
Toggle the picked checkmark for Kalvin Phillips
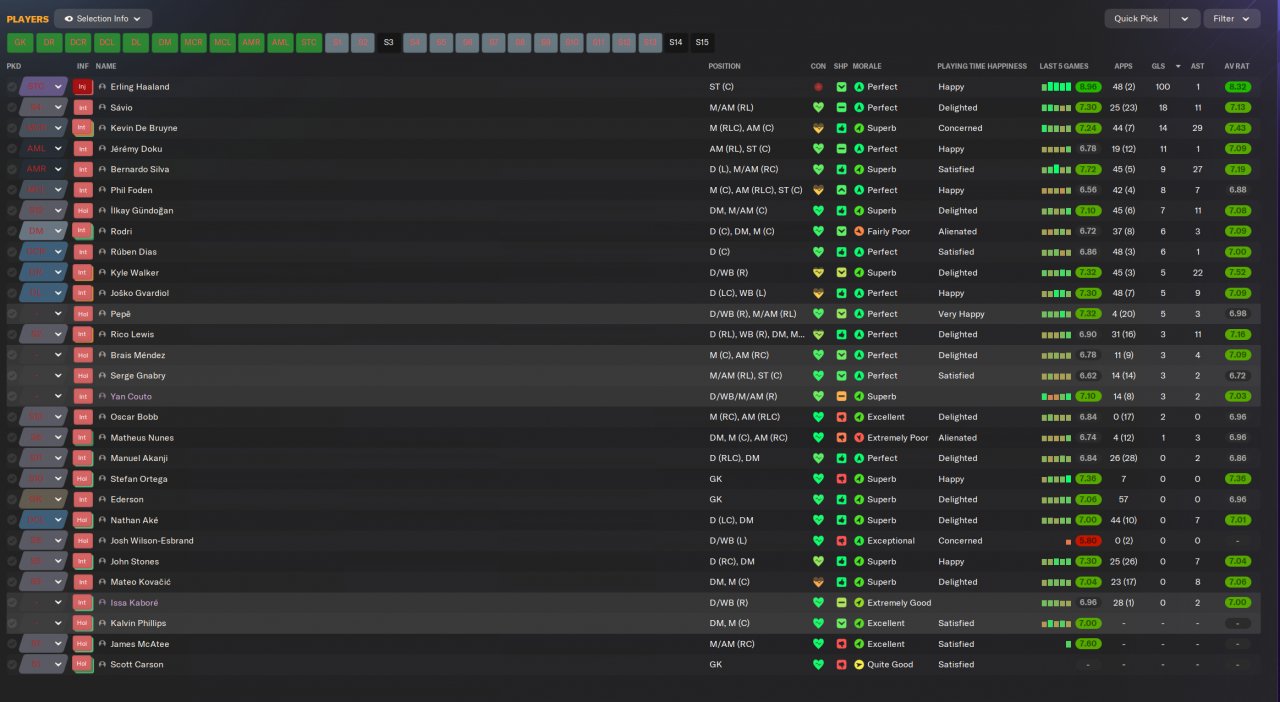[x=12, y=623]
